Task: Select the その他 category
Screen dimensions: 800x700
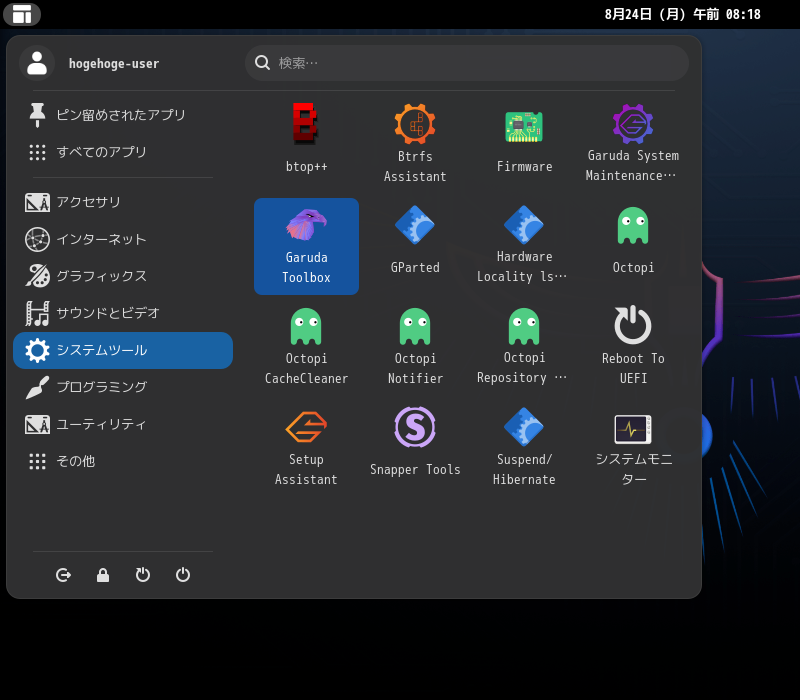Action: (123, 461)
